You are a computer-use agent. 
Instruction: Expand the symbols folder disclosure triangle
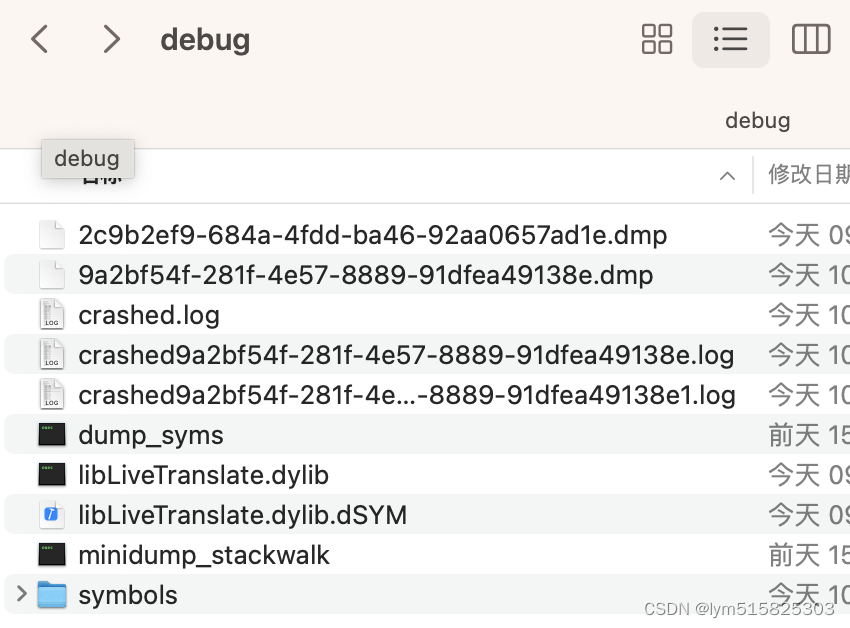pos(20,593)
